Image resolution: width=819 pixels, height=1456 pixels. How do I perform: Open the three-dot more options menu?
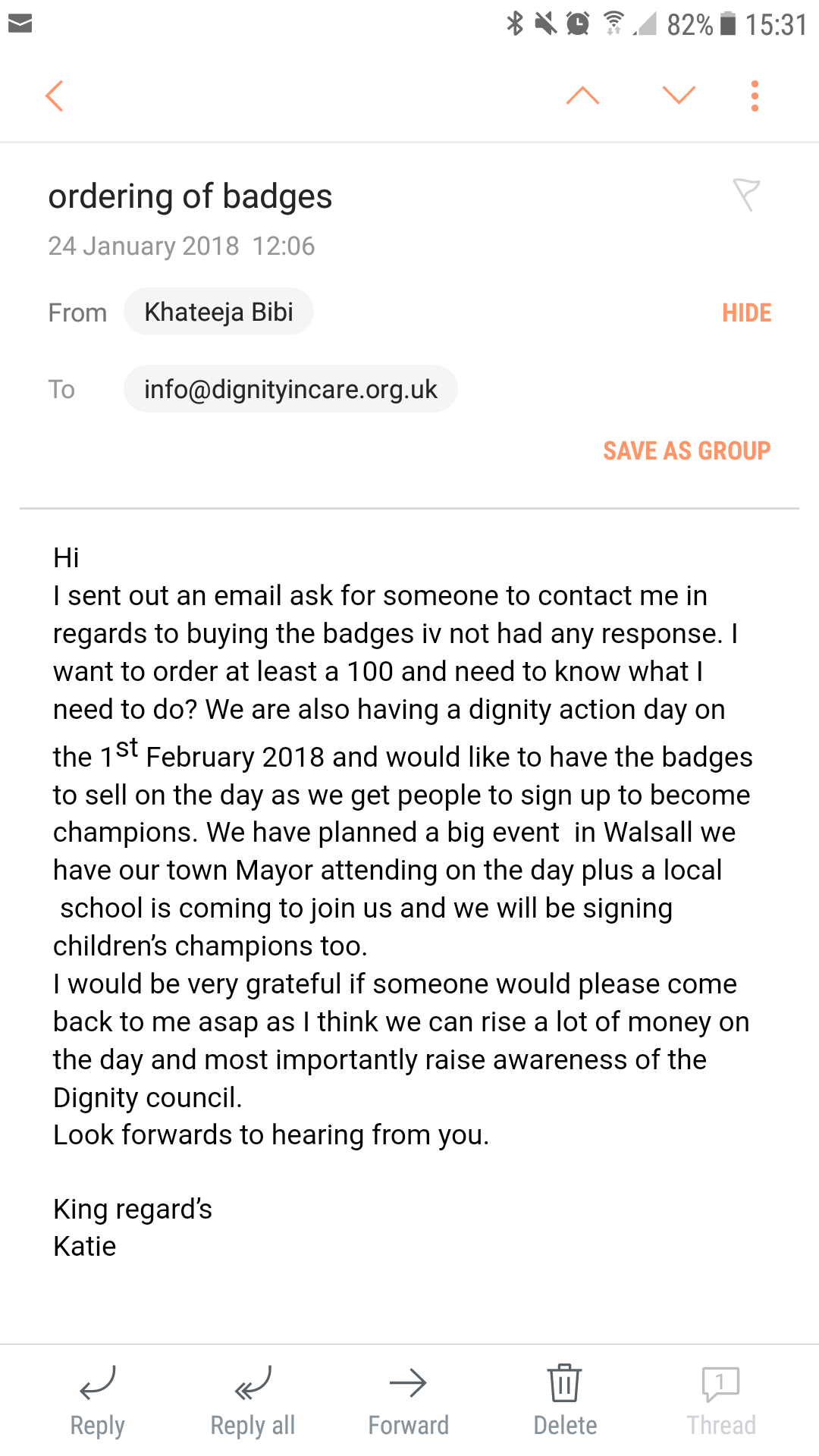coord(754,96)
